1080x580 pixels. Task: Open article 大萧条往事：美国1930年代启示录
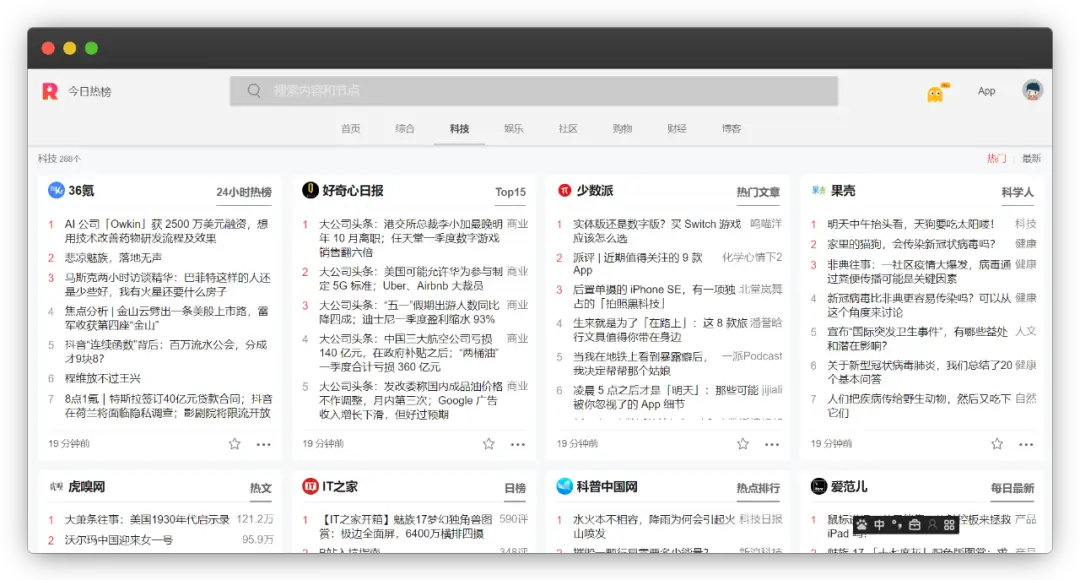(147, 519)
